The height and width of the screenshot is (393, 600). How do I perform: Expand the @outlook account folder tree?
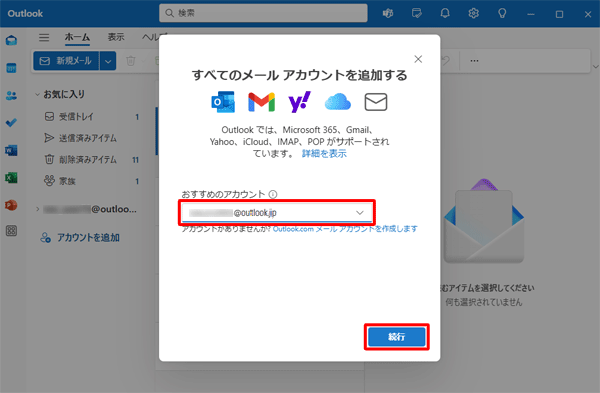(x=38, y=209)
